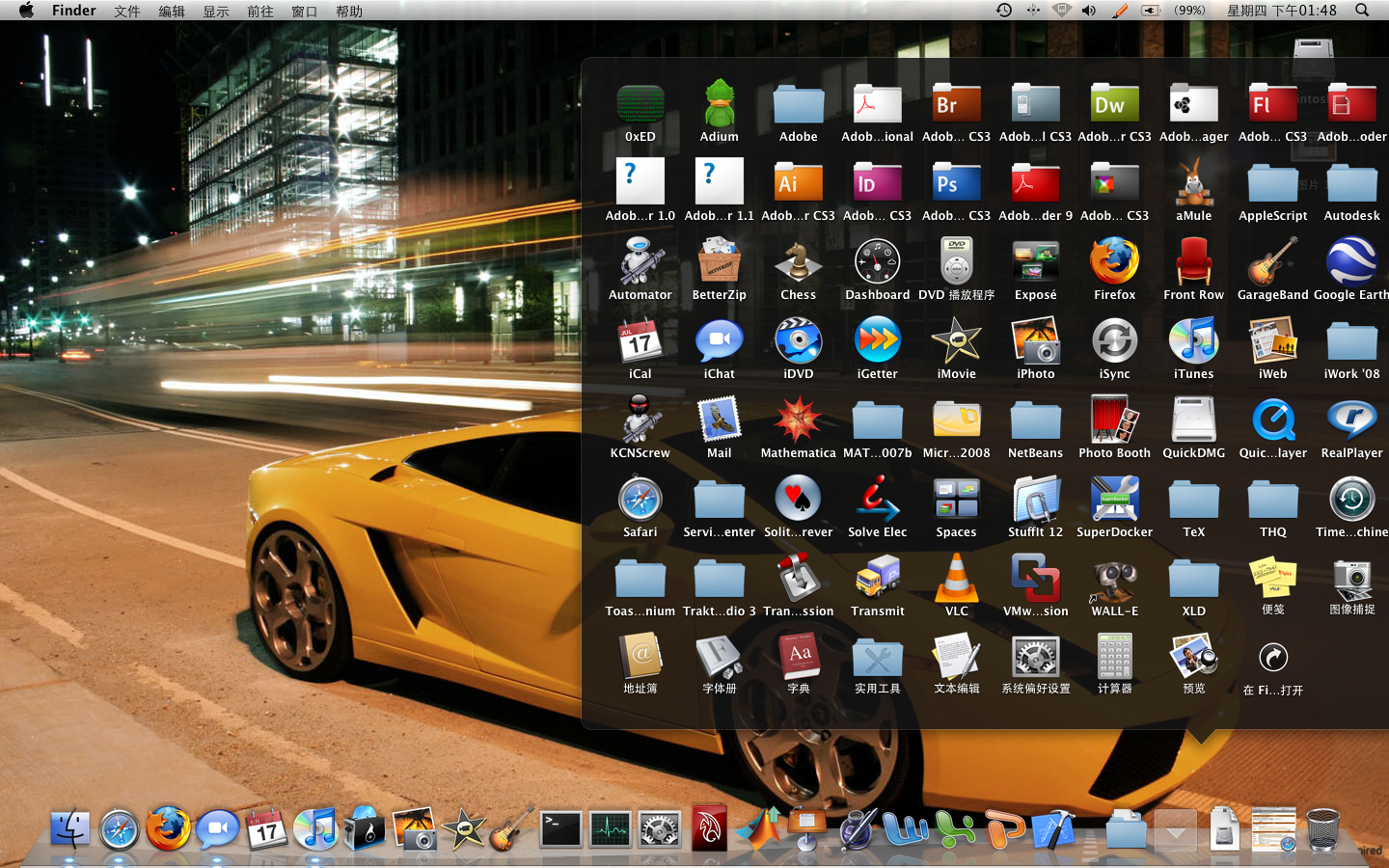Click the Spotlight search icon
1389x868 pixels.
[x=1362, y=10]
